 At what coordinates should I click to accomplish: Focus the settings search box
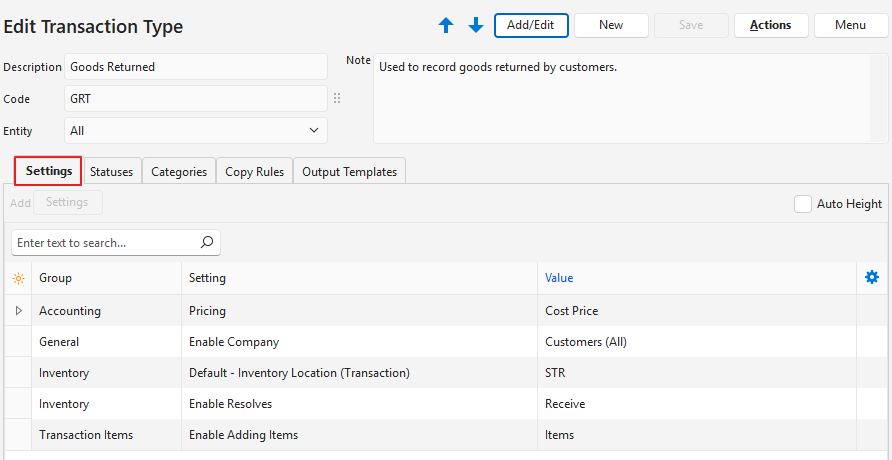103,243
